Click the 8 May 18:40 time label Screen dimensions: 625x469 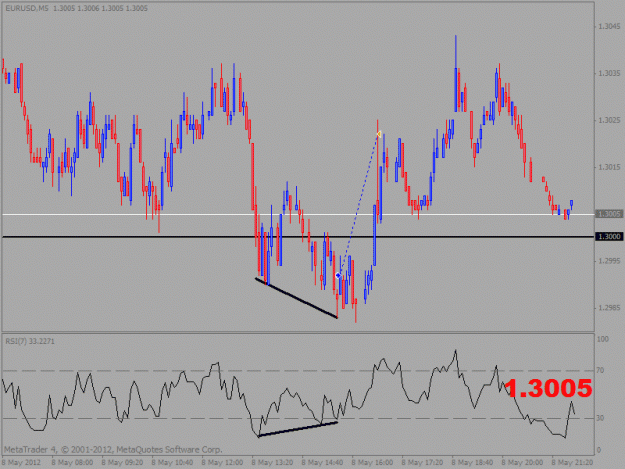472,463
